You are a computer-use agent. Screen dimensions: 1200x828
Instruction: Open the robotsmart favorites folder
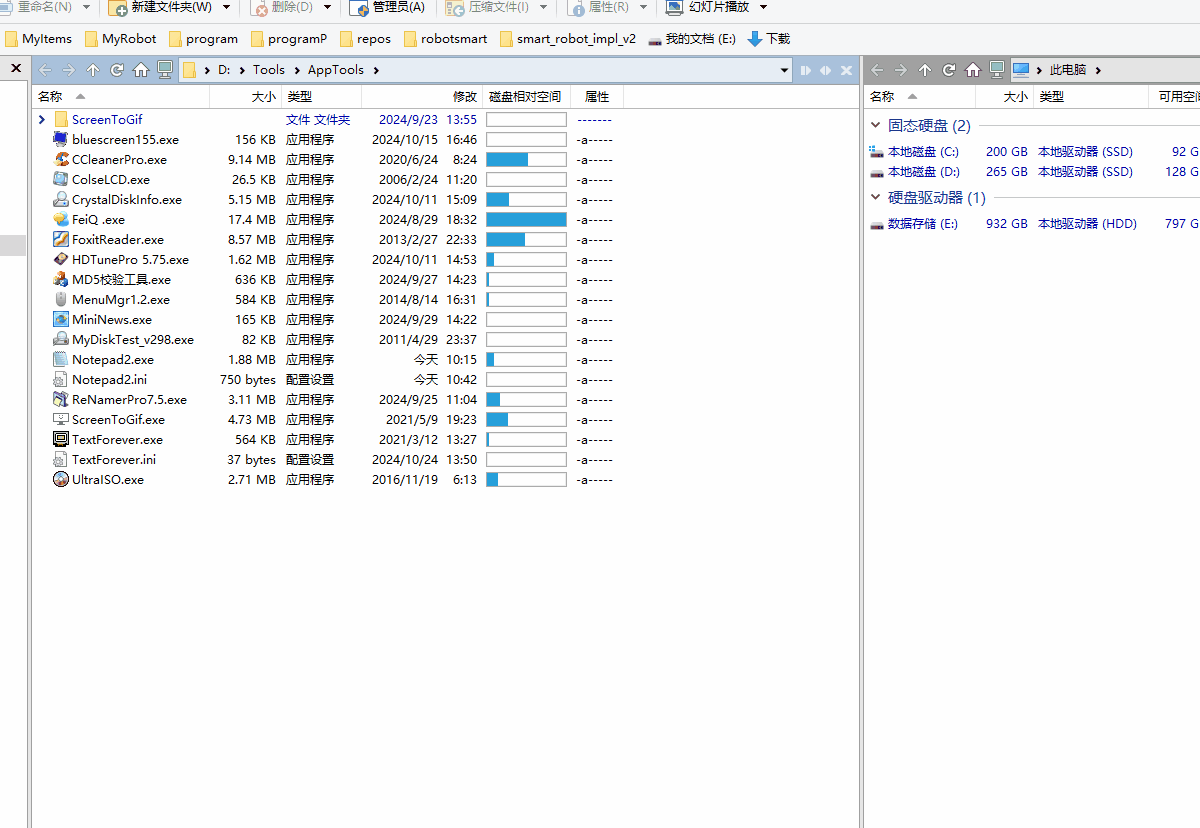[x=445, y=39]
